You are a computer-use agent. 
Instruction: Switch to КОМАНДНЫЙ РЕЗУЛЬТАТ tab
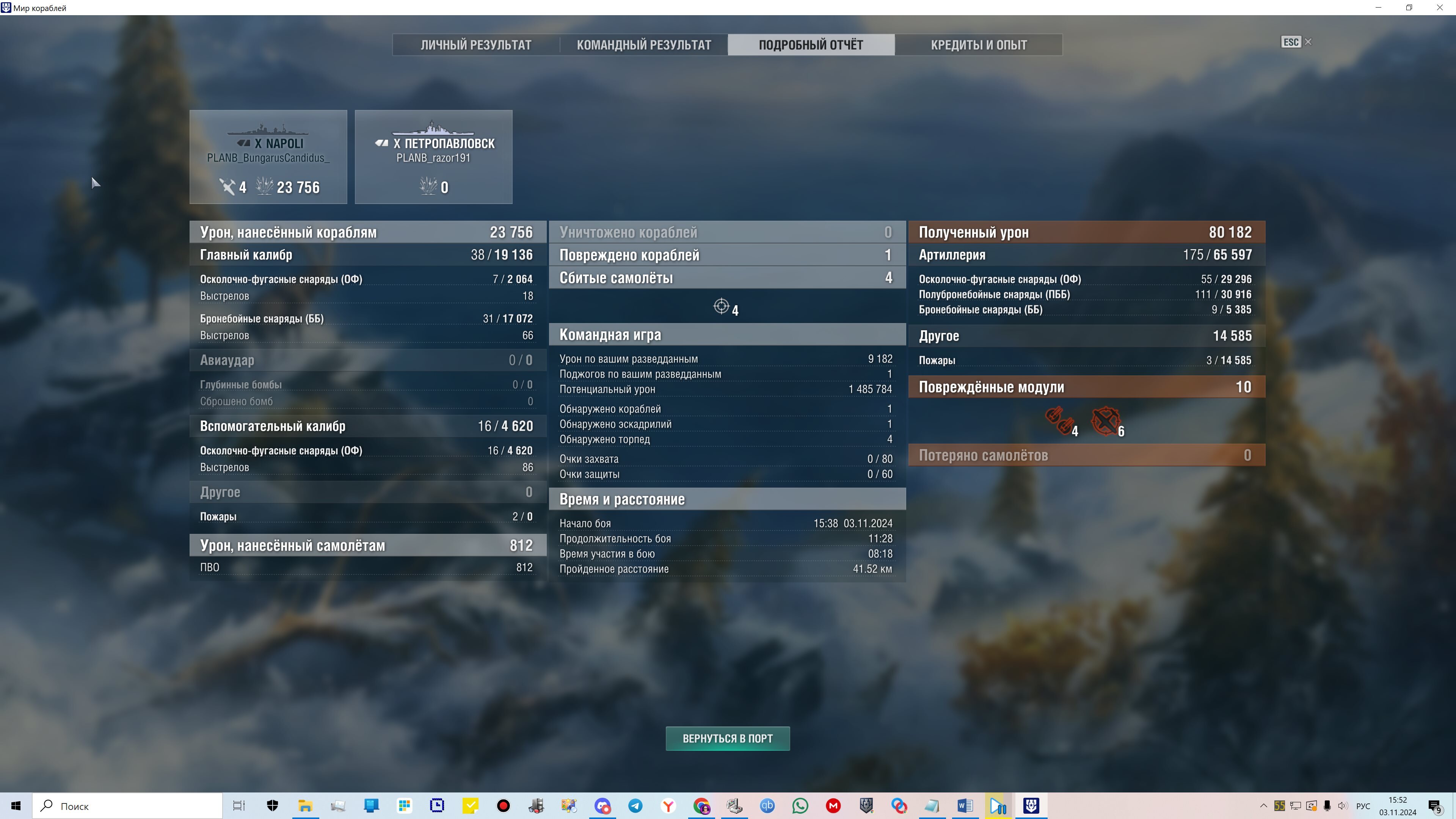[644, 45]
